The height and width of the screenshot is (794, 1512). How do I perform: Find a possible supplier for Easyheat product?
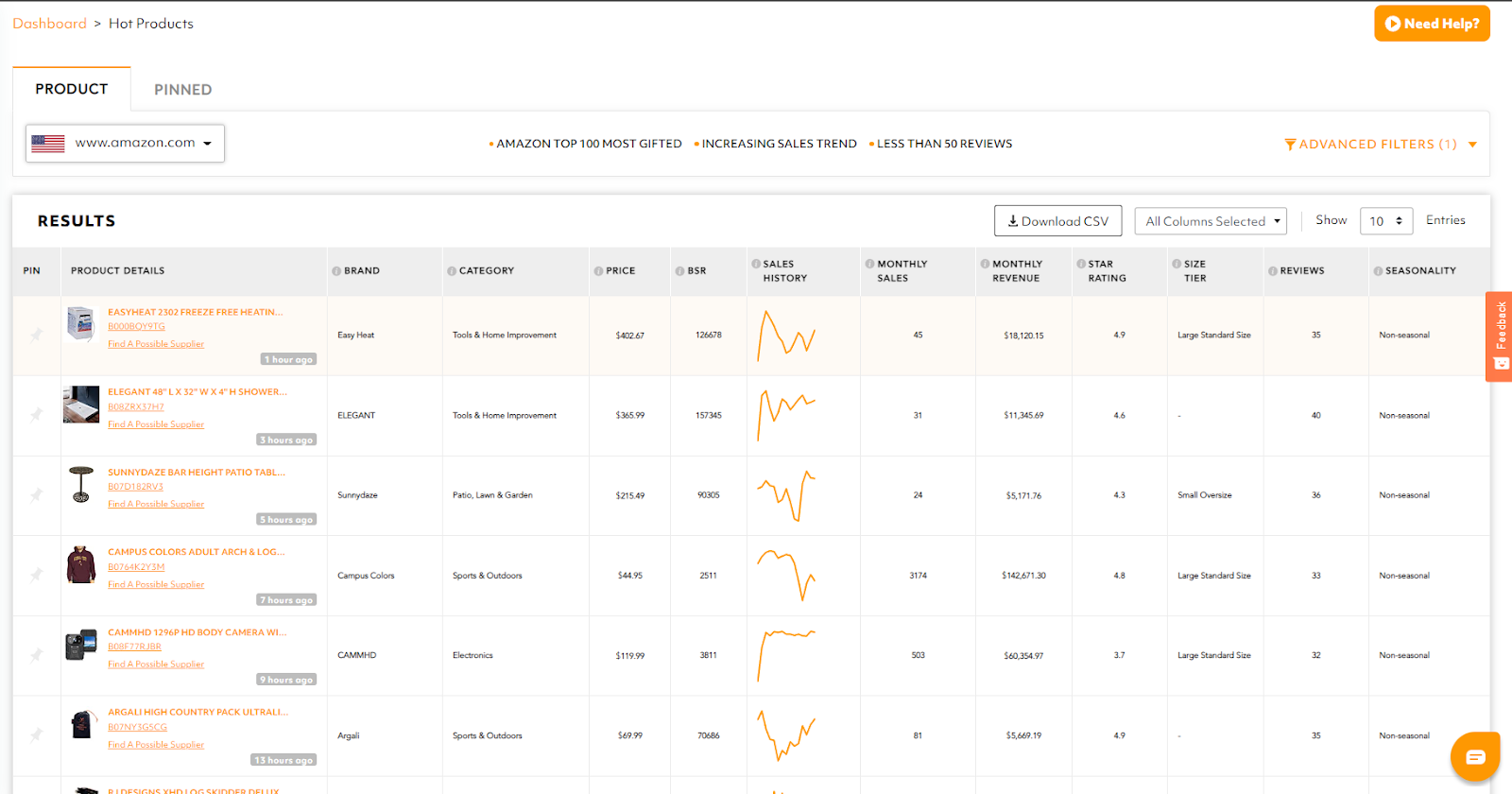click(x=156, y=344)
